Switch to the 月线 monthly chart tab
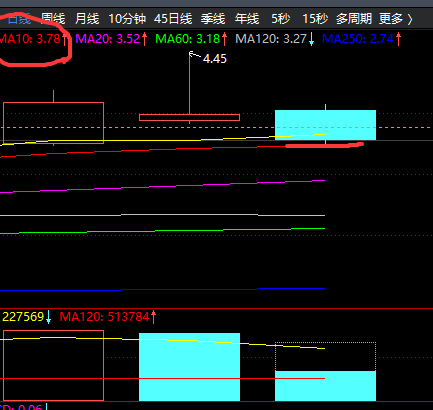 pos(87,19)
